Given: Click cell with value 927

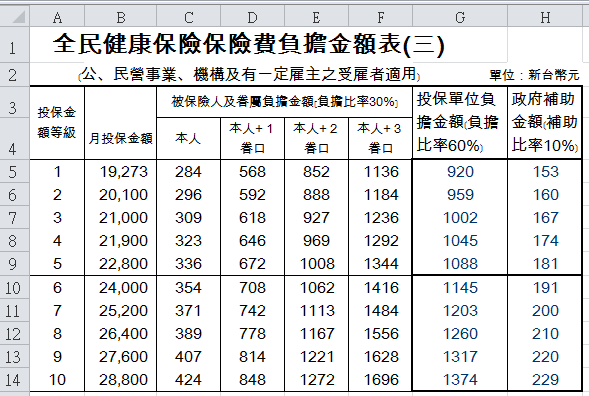Looking at the screenshot, I should coord(316,218).
